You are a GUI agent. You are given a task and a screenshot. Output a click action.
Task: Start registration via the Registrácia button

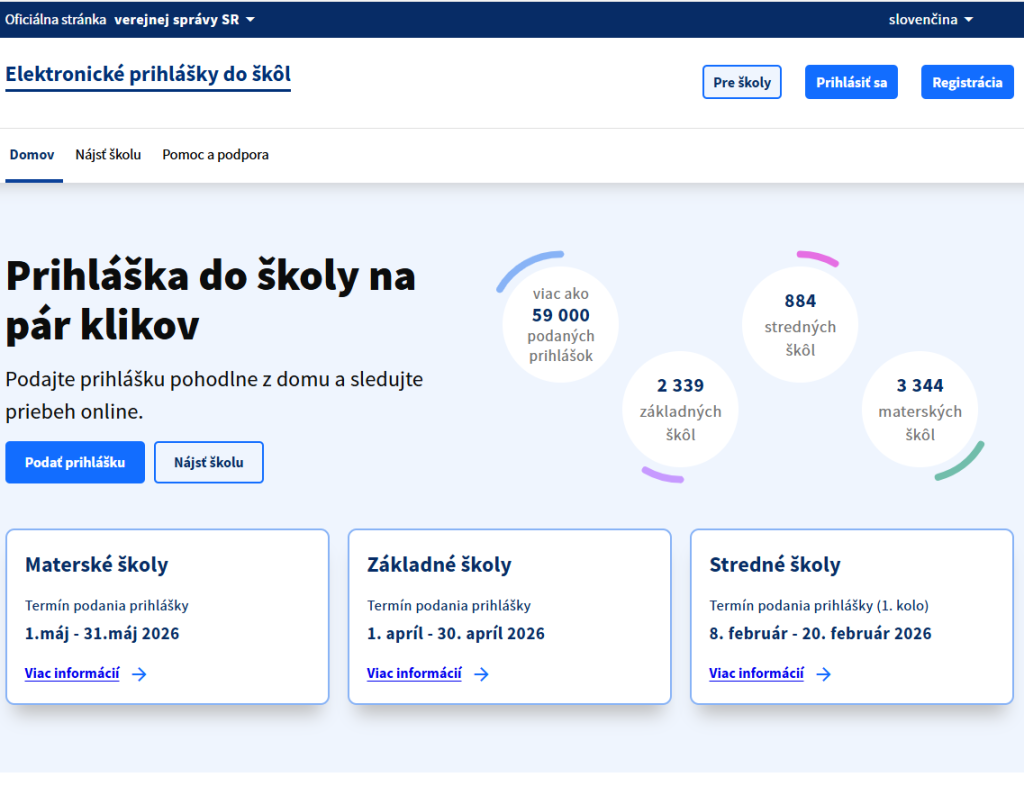(x=966, y=82)
